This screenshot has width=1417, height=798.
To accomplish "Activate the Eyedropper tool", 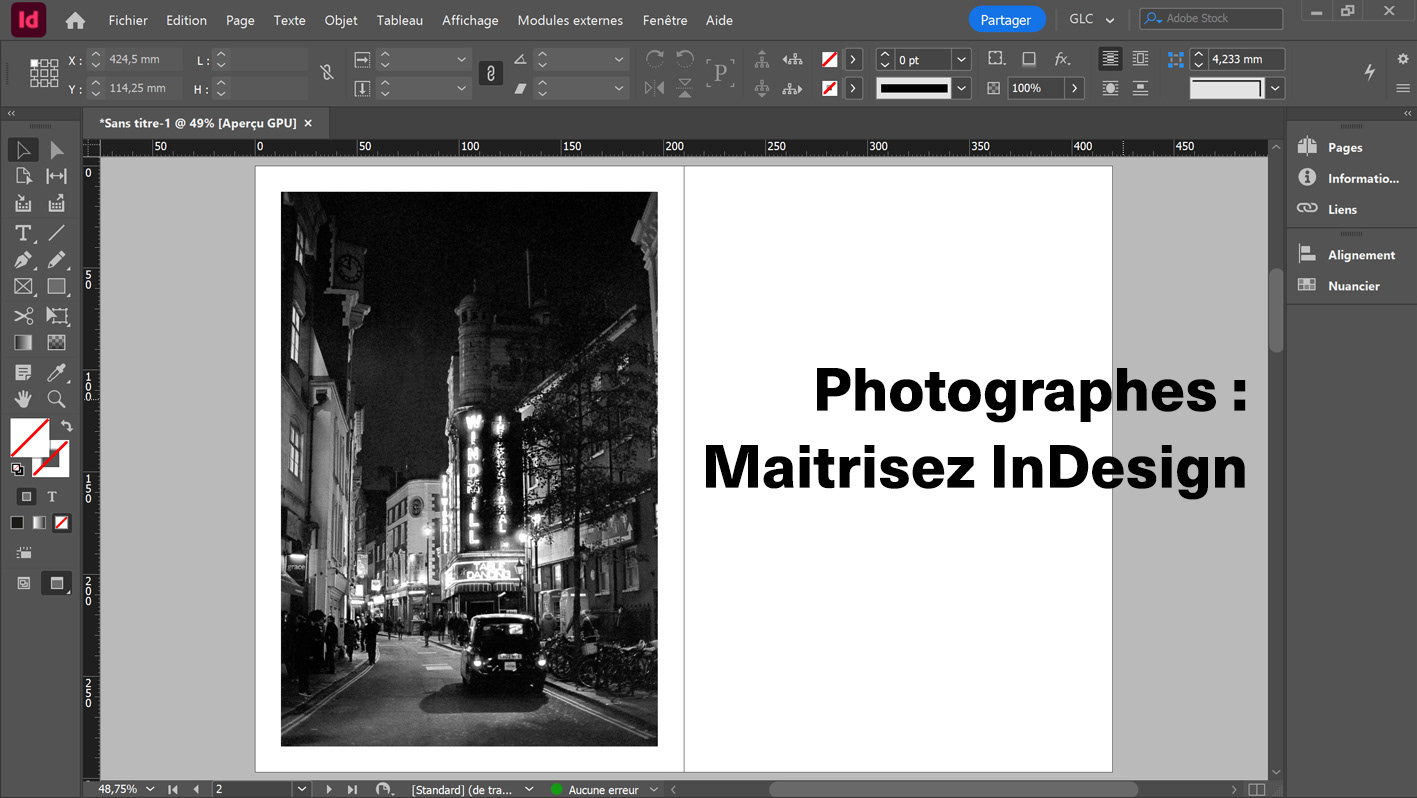I will coord(57,373).
